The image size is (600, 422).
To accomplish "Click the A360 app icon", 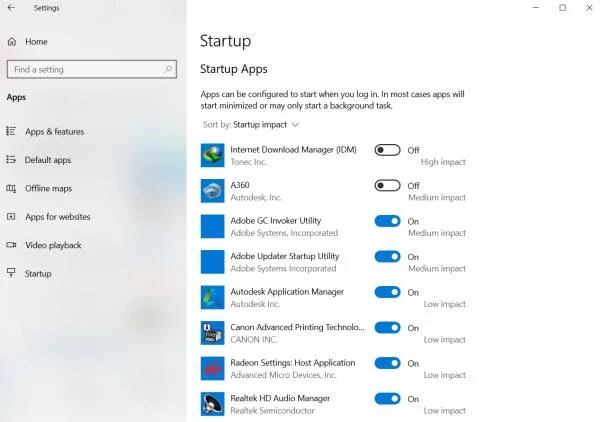I will (212, 191).
